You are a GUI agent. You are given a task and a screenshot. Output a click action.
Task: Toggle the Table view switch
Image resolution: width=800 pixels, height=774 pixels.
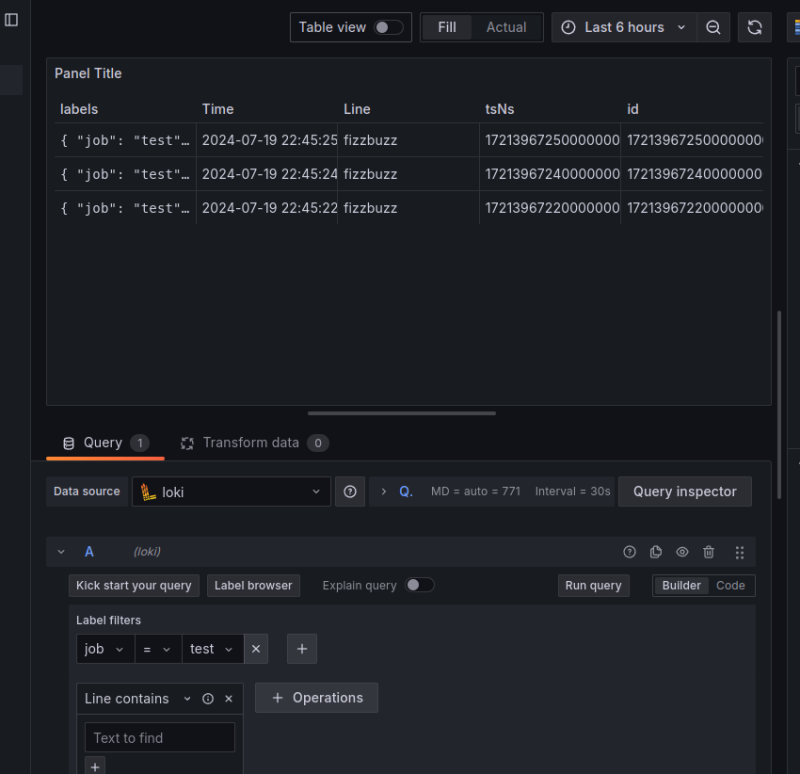388,28
